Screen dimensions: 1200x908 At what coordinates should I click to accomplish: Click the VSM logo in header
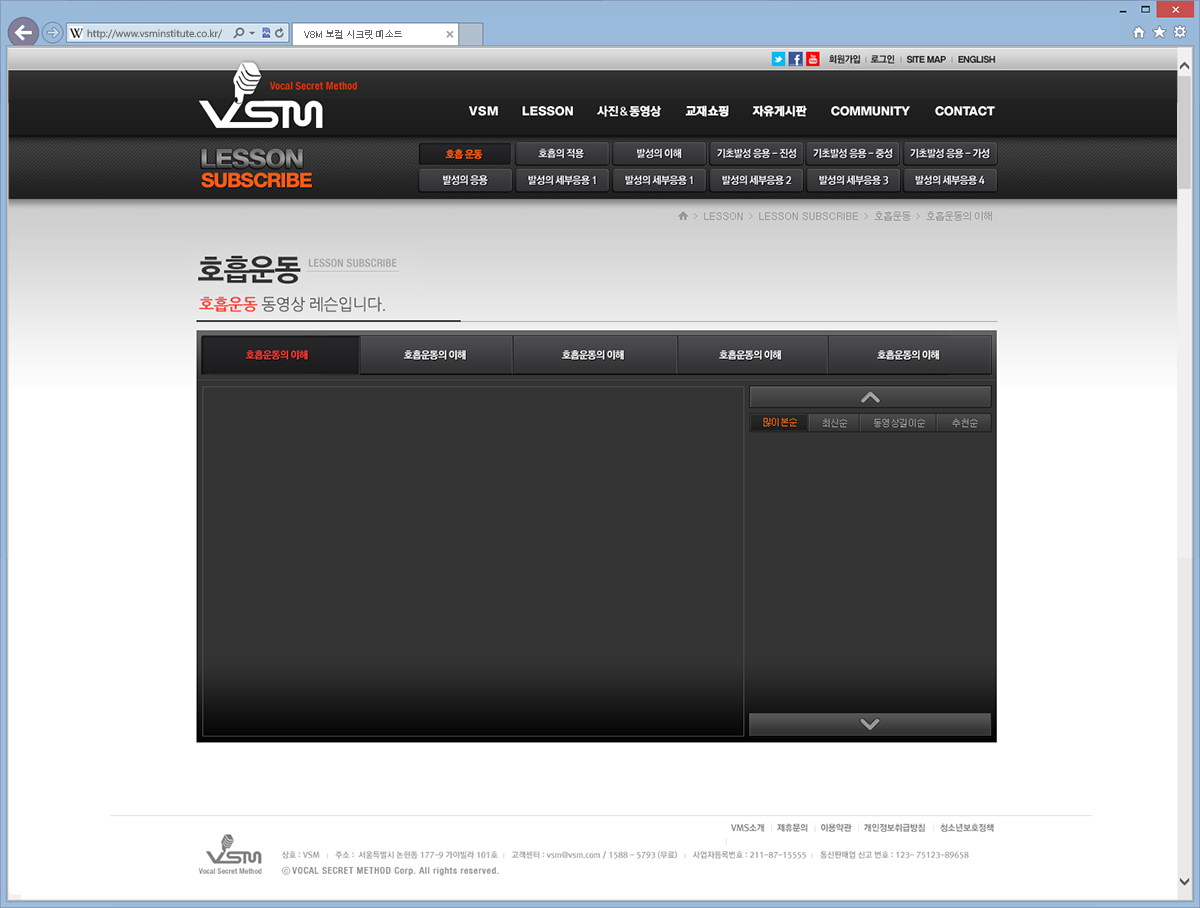pyautogui.click(x=262, y=100)
